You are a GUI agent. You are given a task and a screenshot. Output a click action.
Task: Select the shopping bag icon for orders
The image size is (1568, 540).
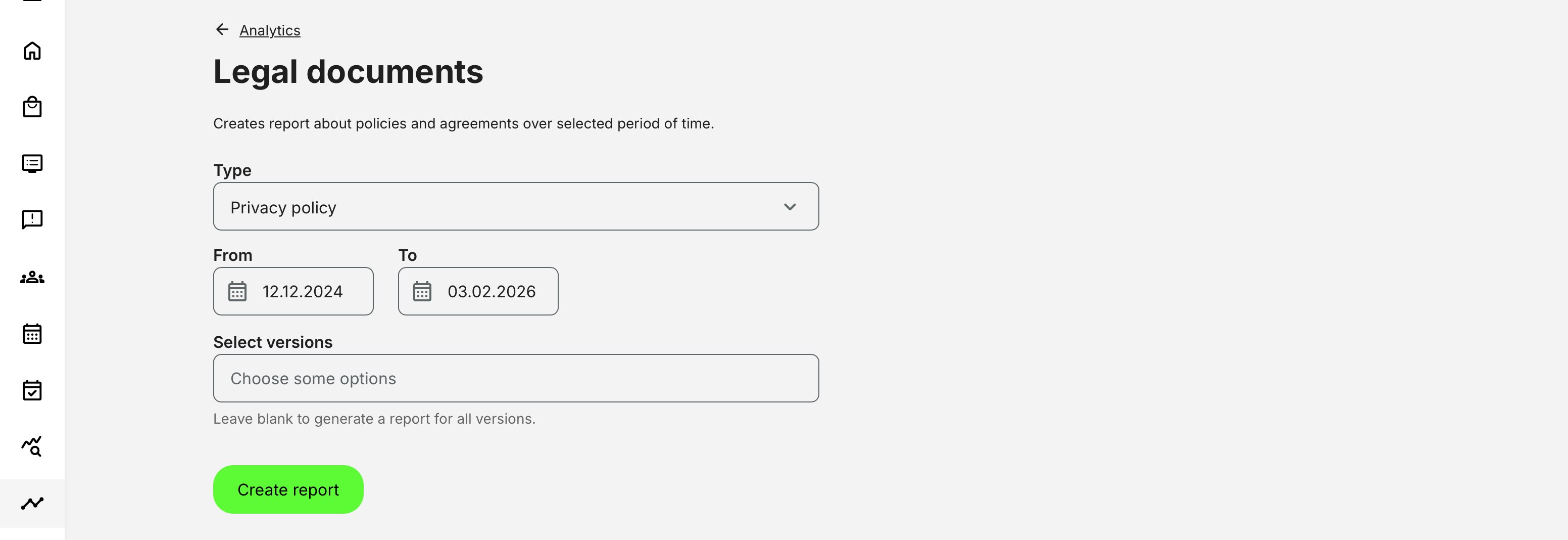(x=33, y=107)
